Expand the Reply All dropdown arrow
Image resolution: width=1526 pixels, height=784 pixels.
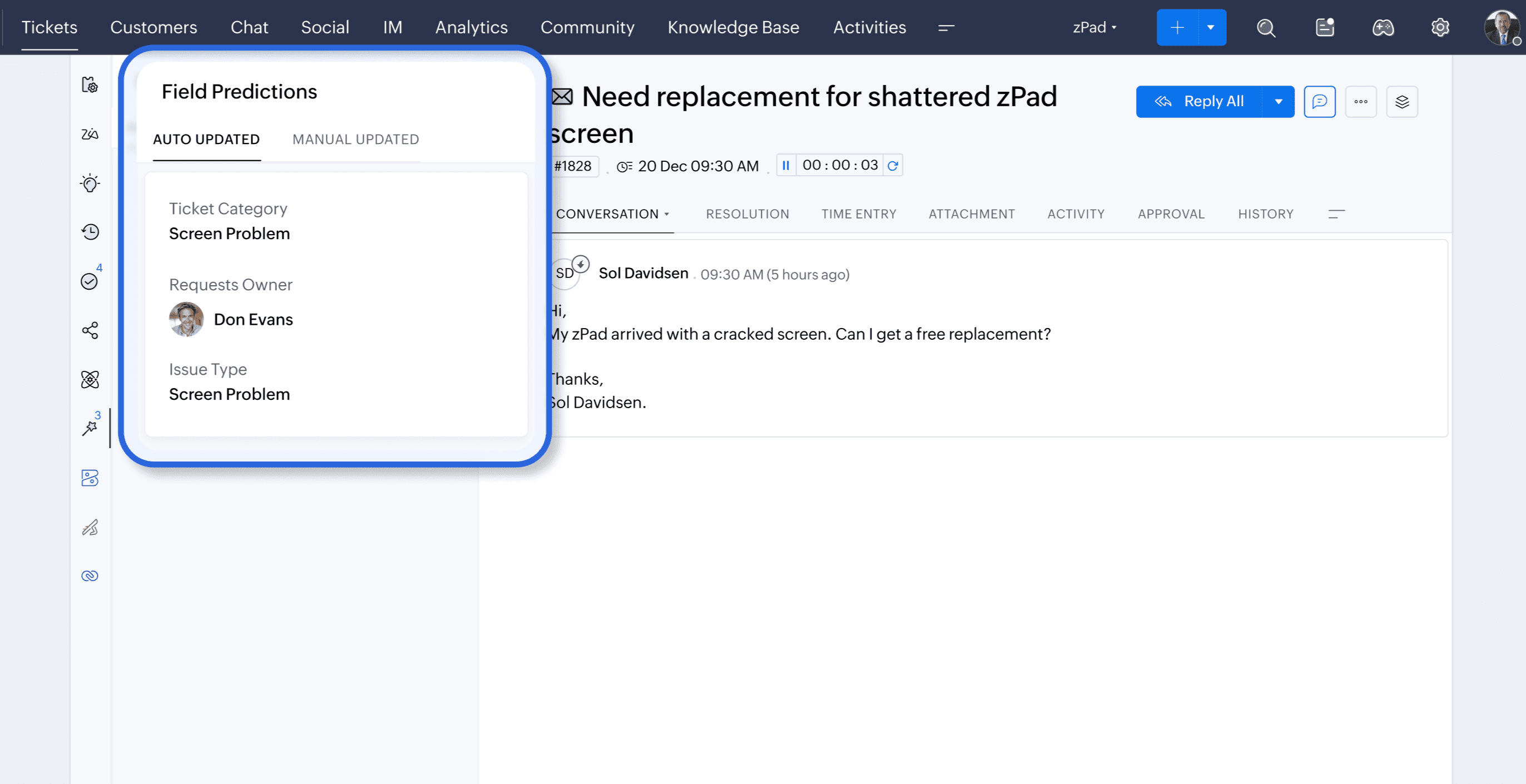(1279, 102)
